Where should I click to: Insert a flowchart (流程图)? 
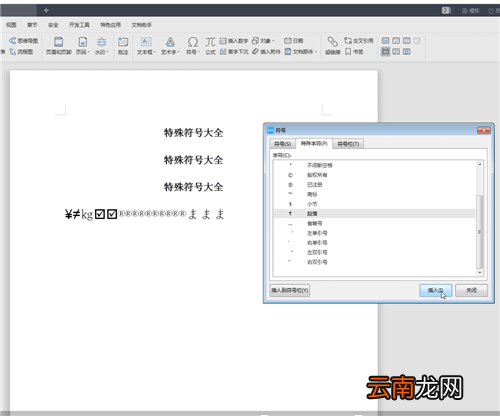click(x=21, y=52)
